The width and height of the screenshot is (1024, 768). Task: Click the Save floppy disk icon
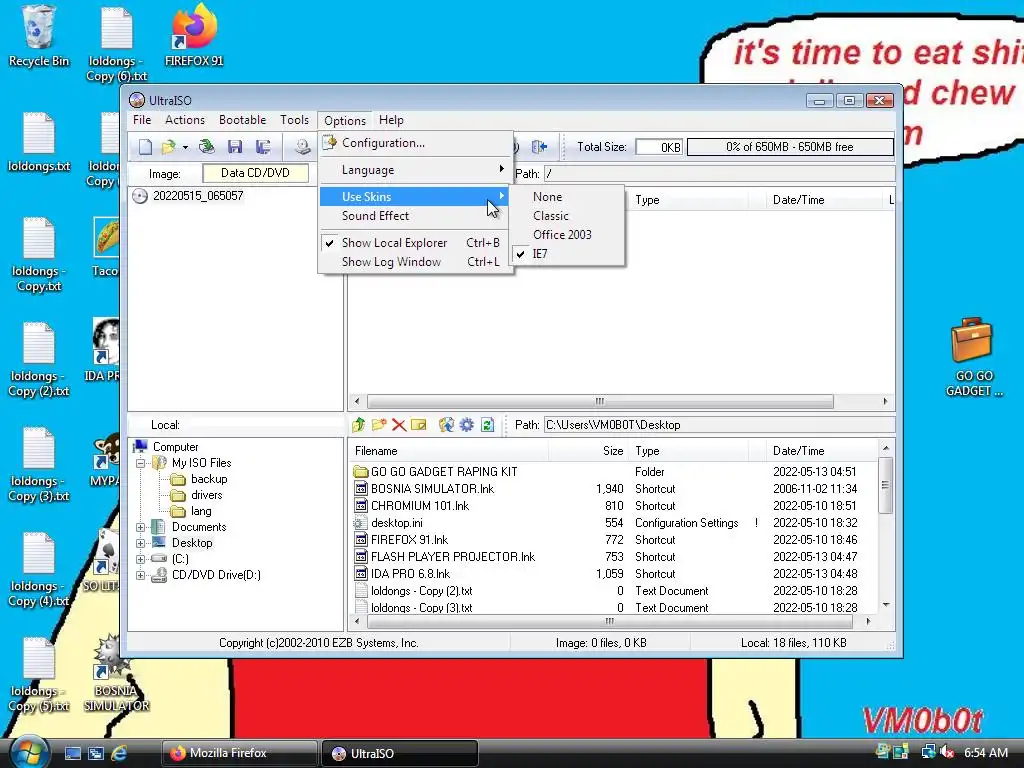pyautogui.click(x=235, y=147)
